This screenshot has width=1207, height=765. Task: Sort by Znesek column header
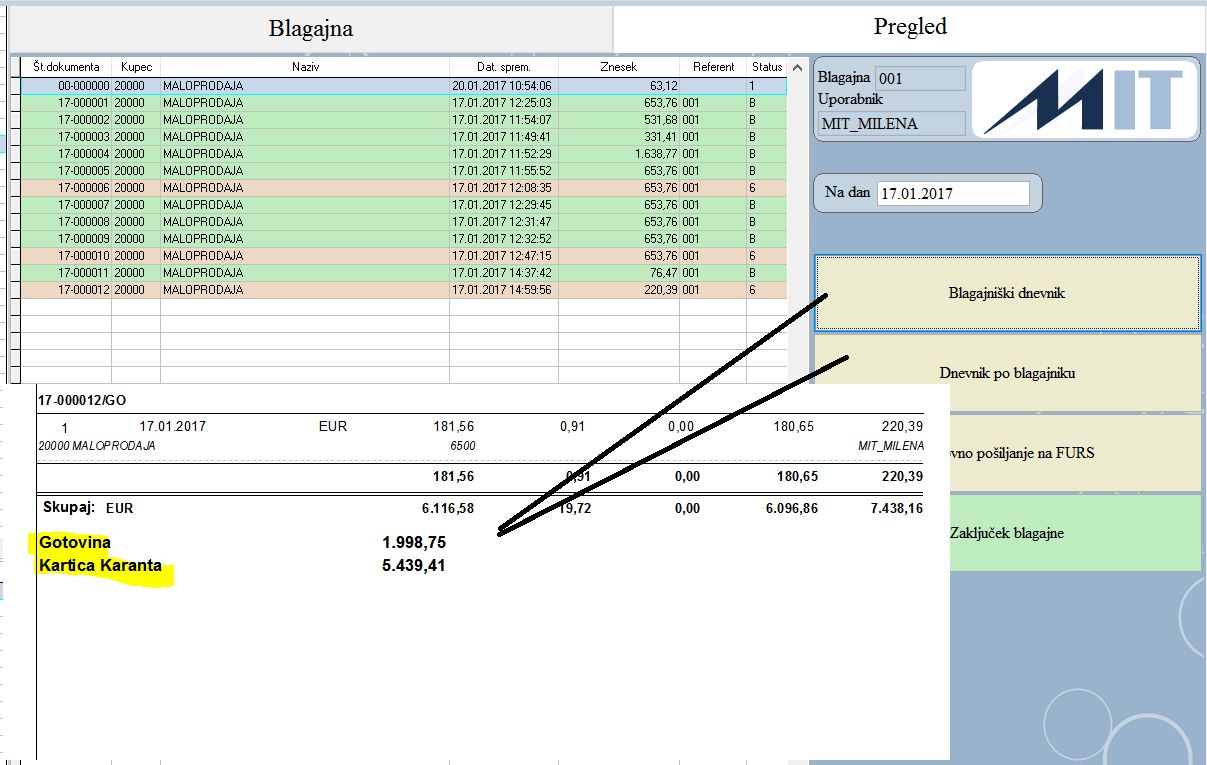point(618,67)
